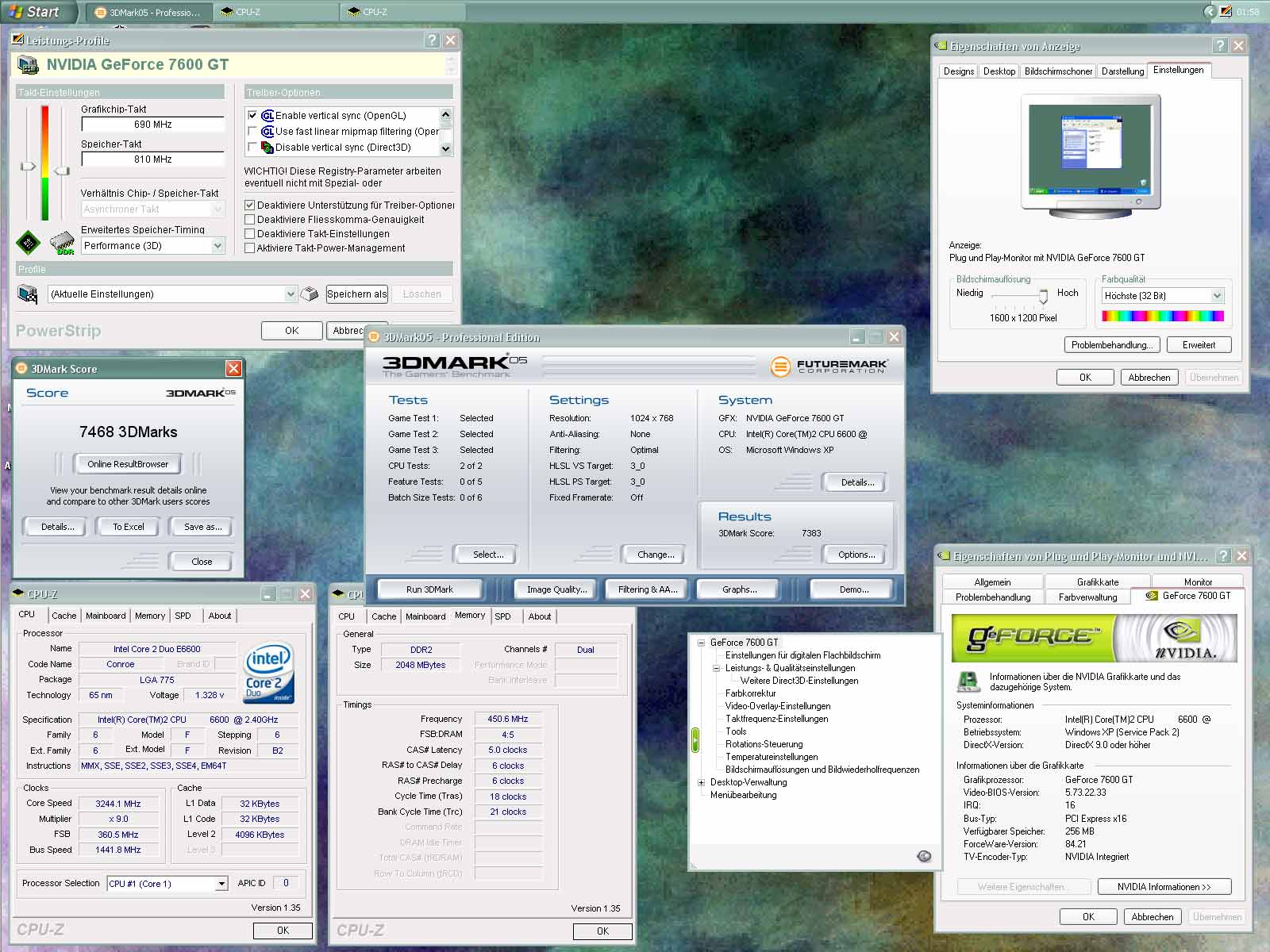Click the help button in Plug und Play-Monitor properties

point(1224,556)
